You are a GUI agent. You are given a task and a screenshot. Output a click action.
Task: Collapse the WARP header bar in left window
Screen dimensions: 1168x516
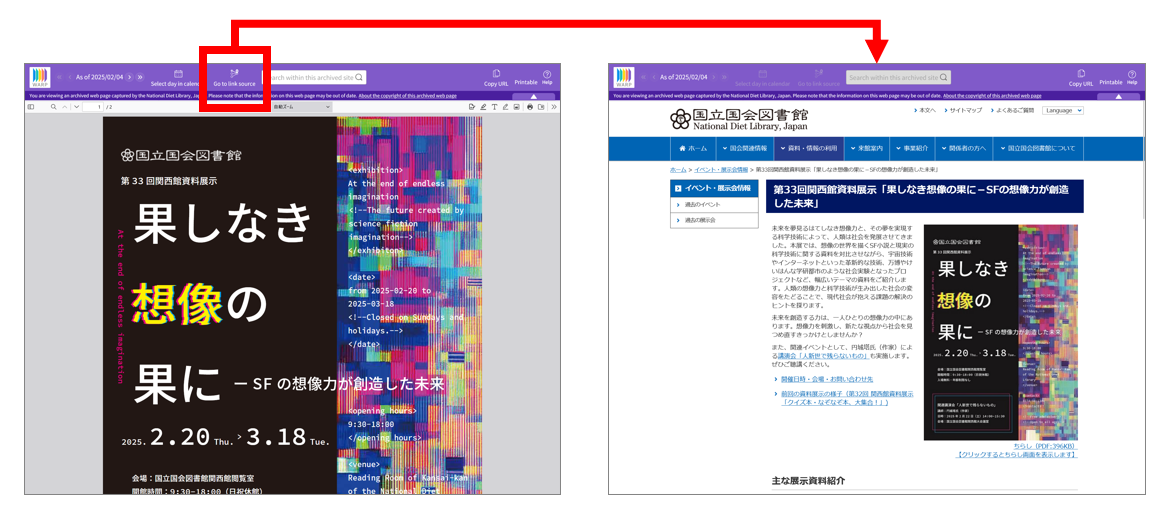pyautogui.click(x=533, y=97)
